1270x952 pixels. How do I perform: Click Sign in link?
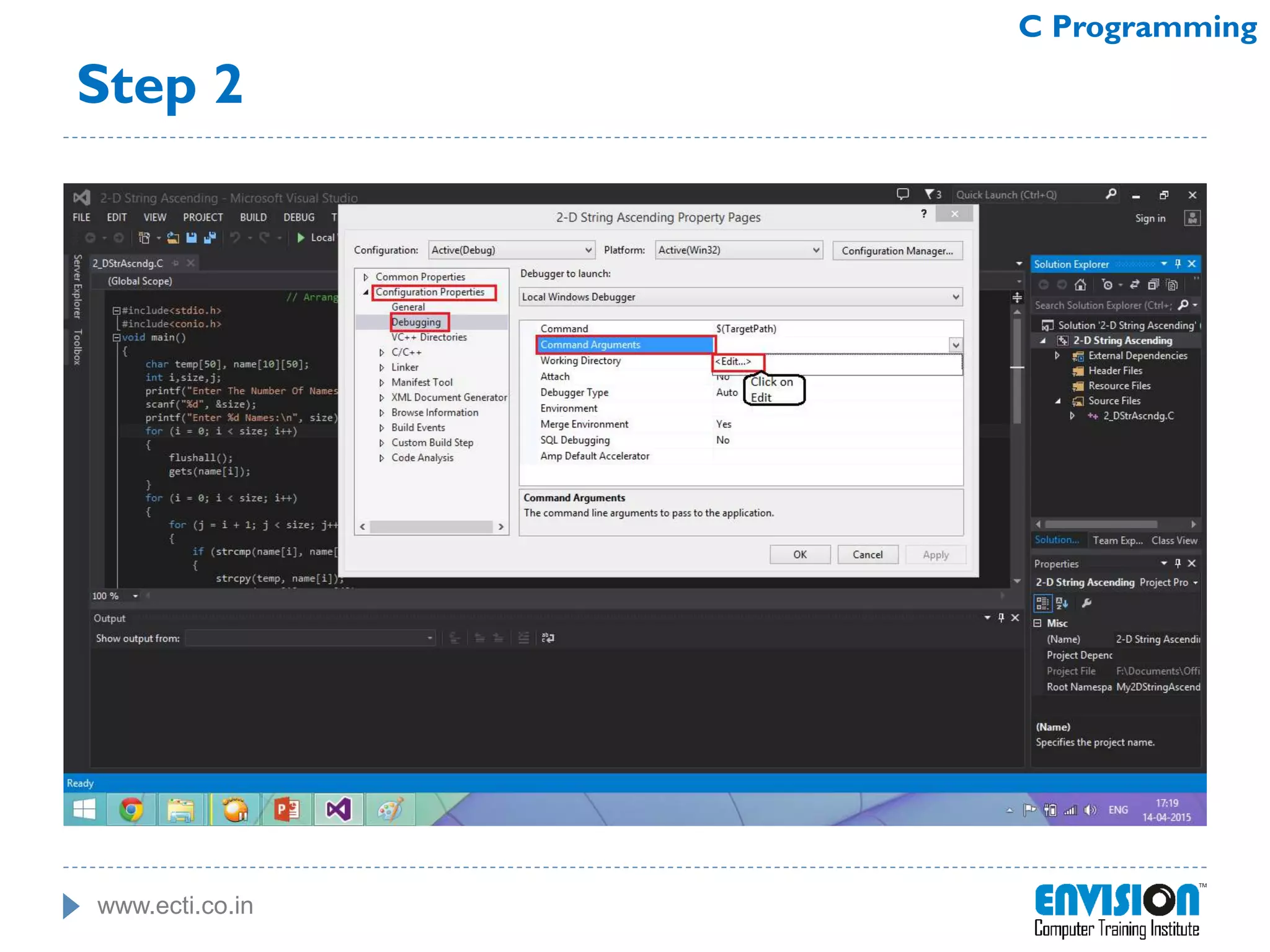tap(1150, 218)
